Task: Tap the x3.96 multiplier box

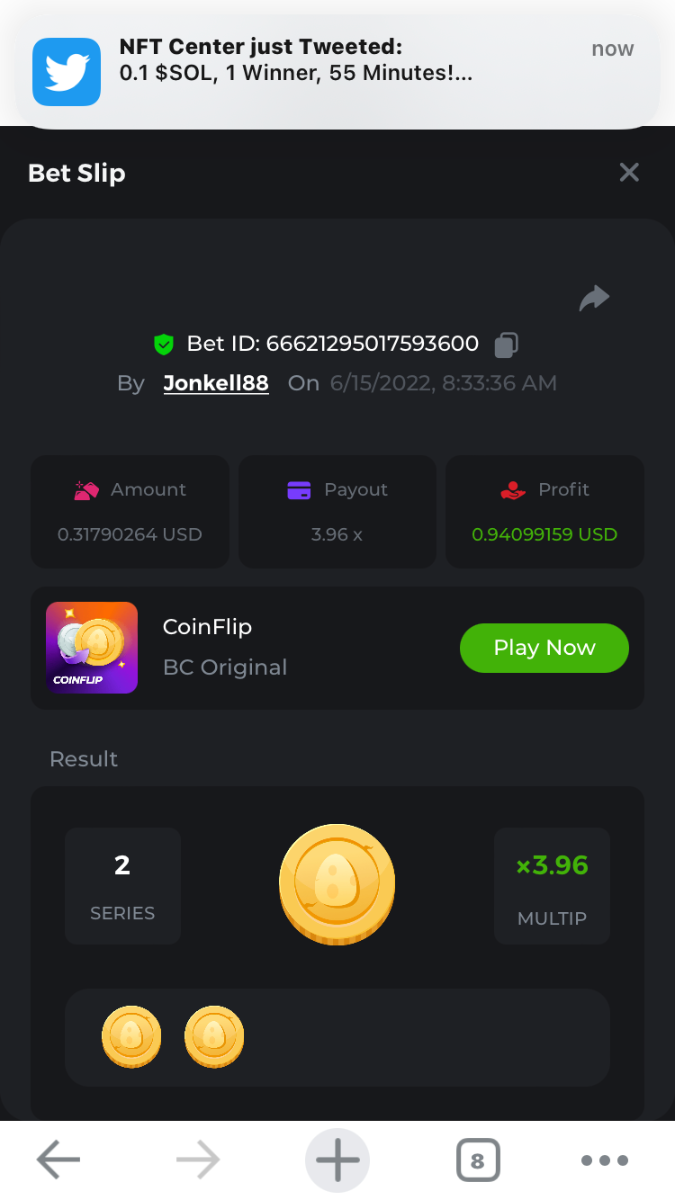Action: pos(552,886)
